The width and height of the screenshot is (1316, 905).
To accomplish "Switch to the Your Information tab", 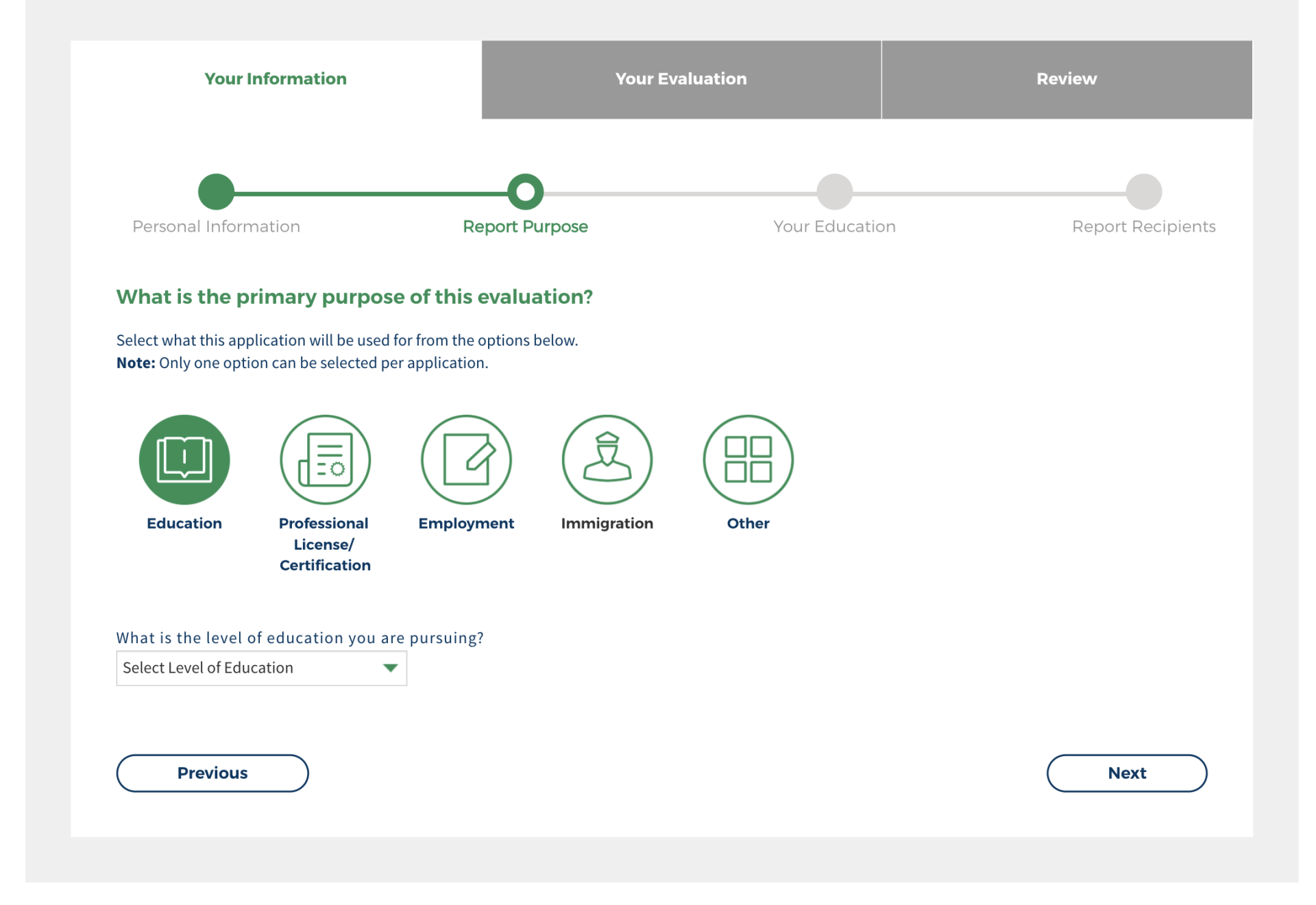I will (x=276, y=79).
